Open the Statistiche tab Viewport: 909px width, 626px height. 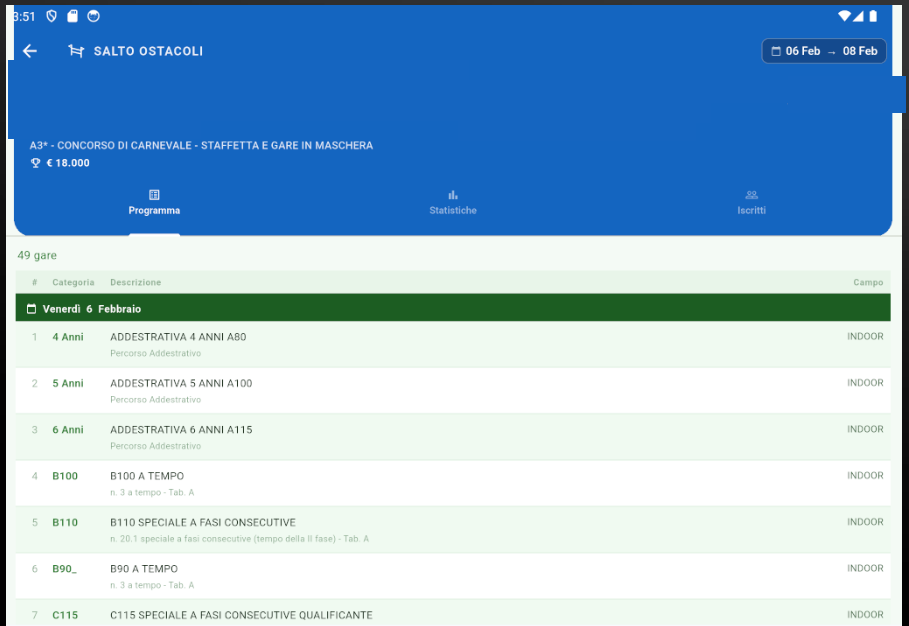453,203
